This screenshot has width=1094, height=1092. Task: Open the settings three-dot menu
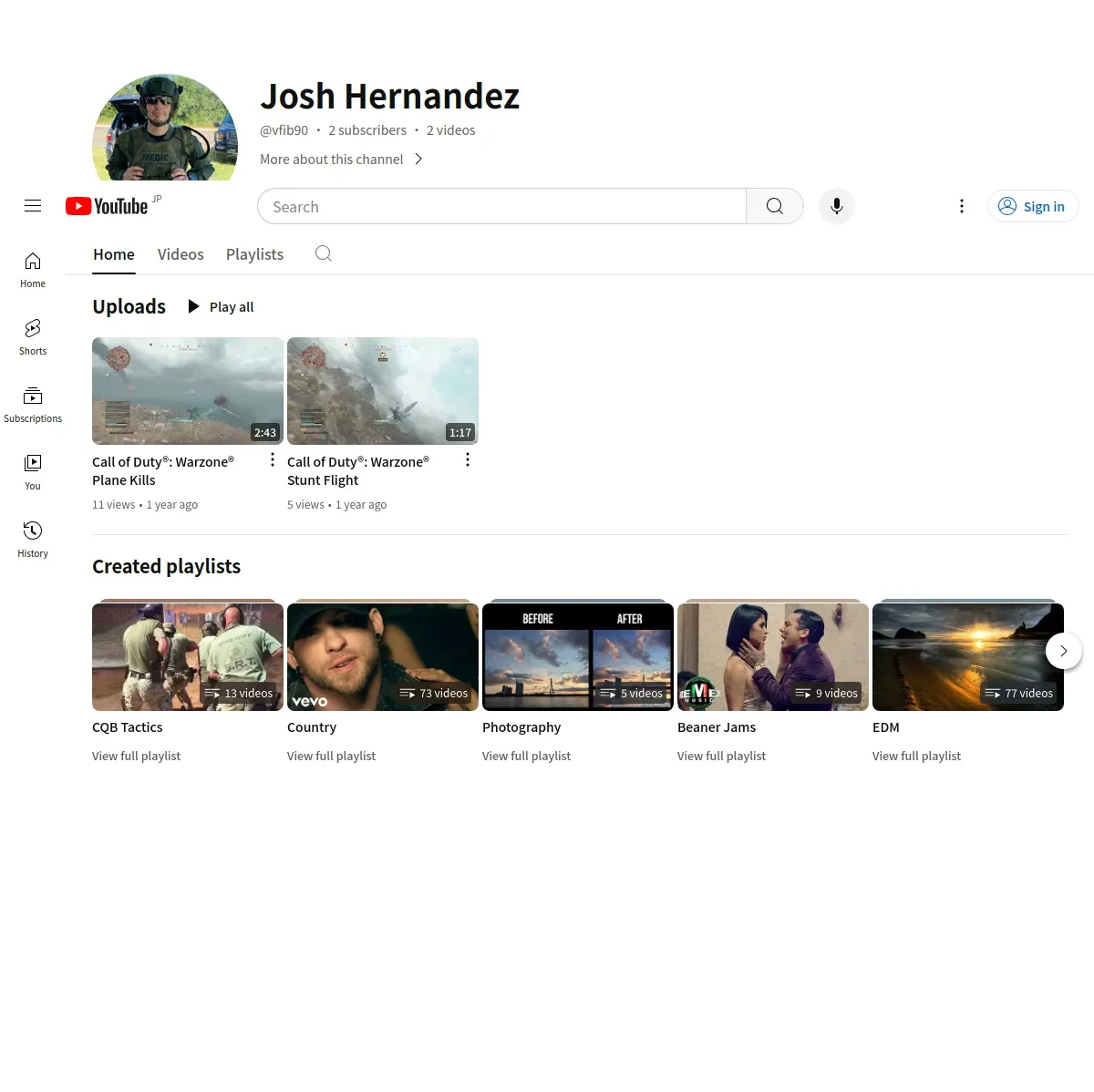pos(962,206)
